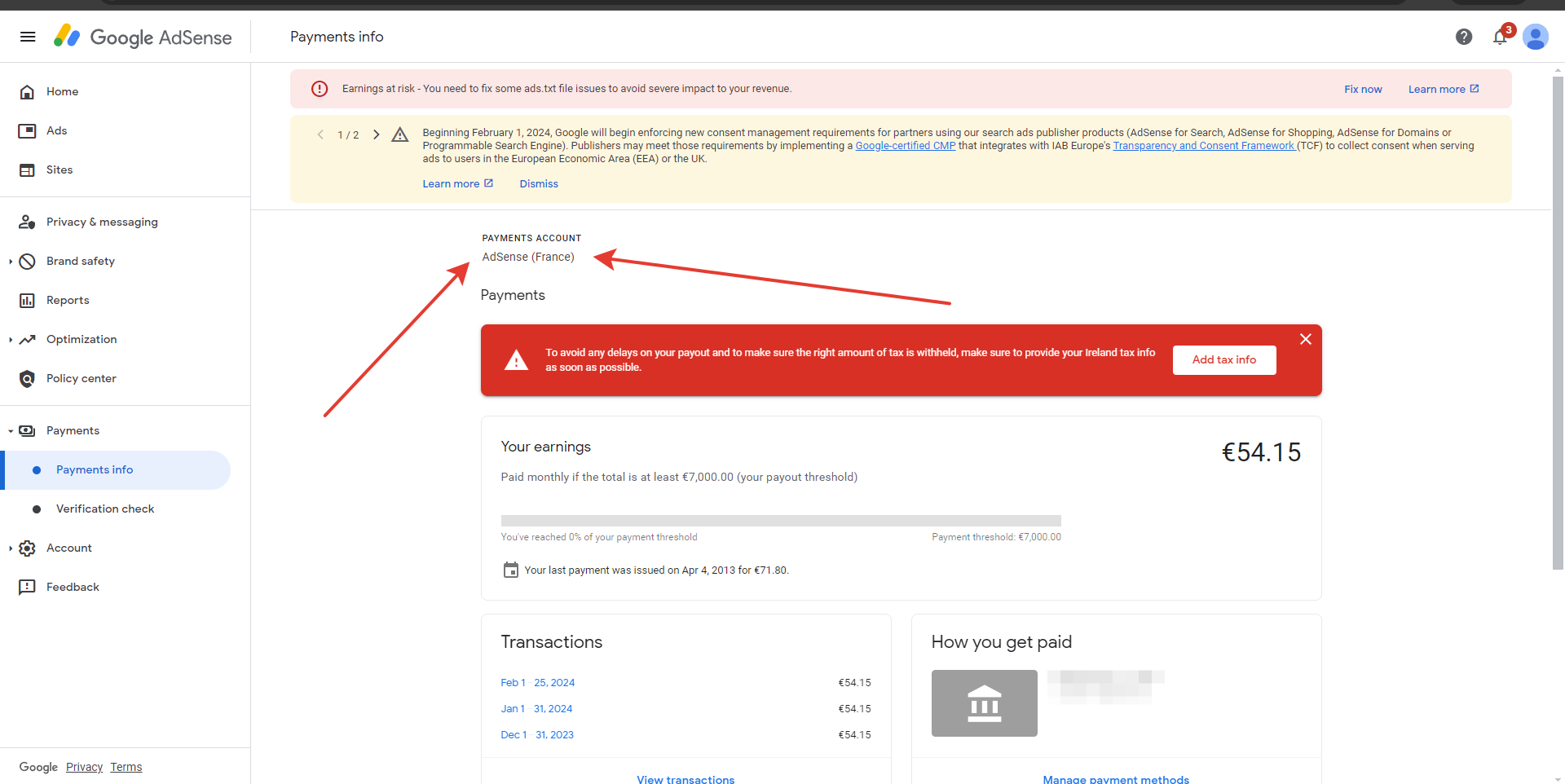Click the AdSense (France) payments account

528,257
